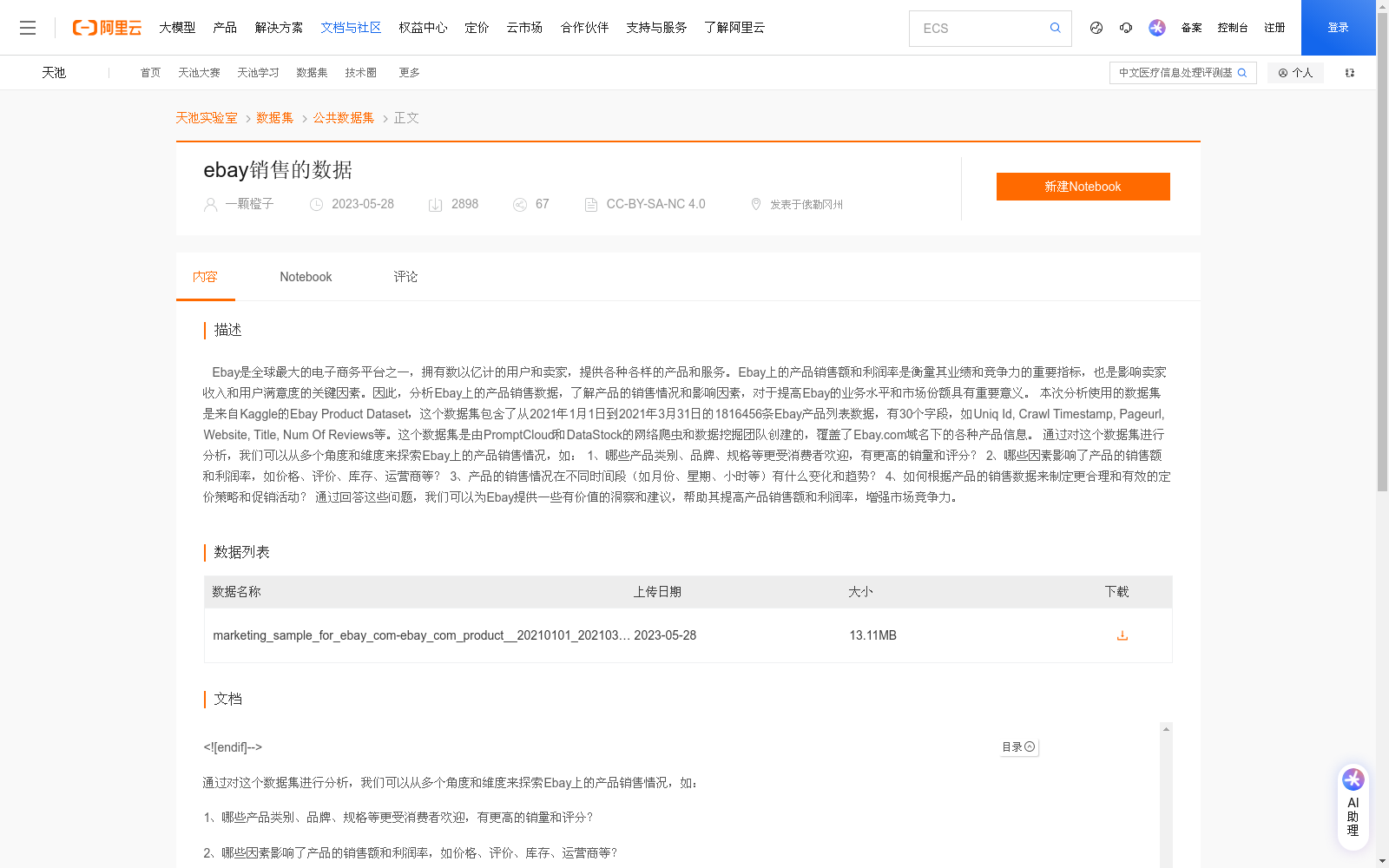The height and width of the screenshot is (868, 1389).
Task: Click the blue 登录 button
Action: tap(1338, 28)
